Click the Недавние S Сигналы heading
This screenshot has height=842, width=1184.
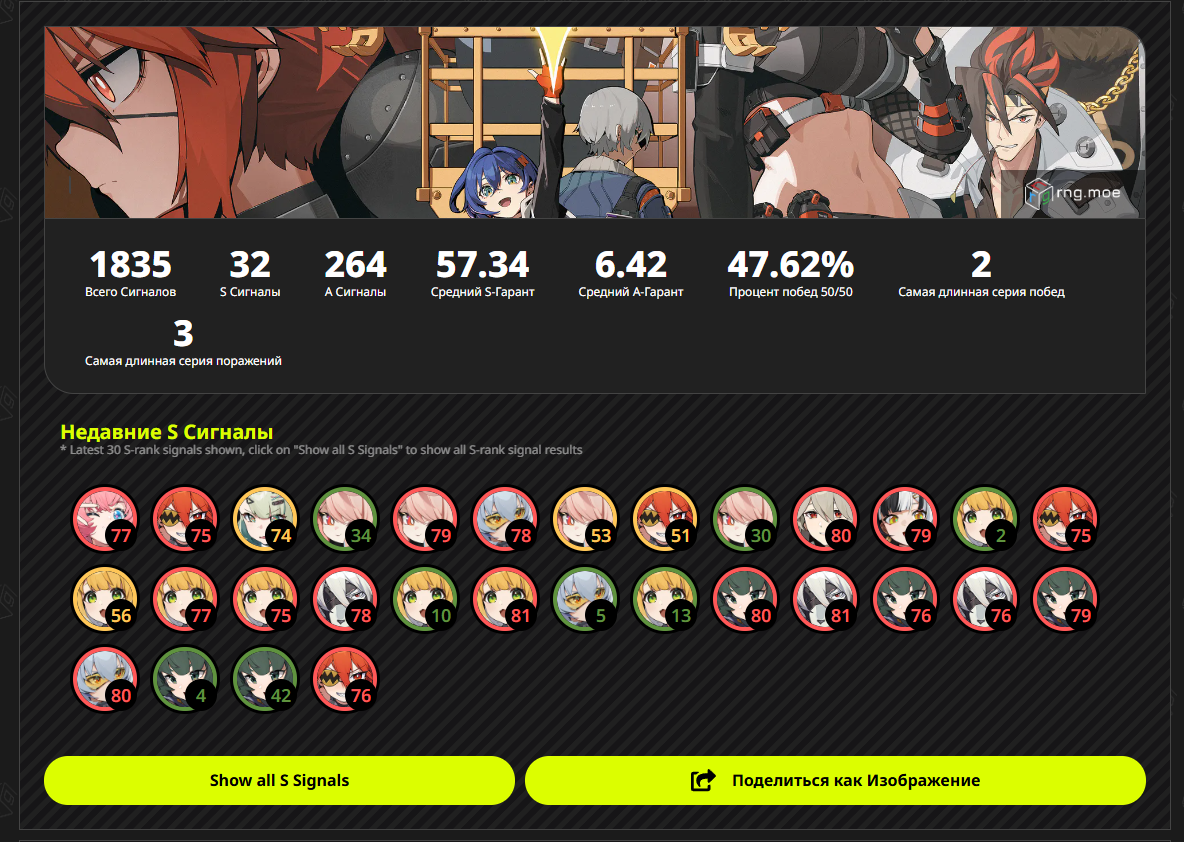tap(166, 432)
